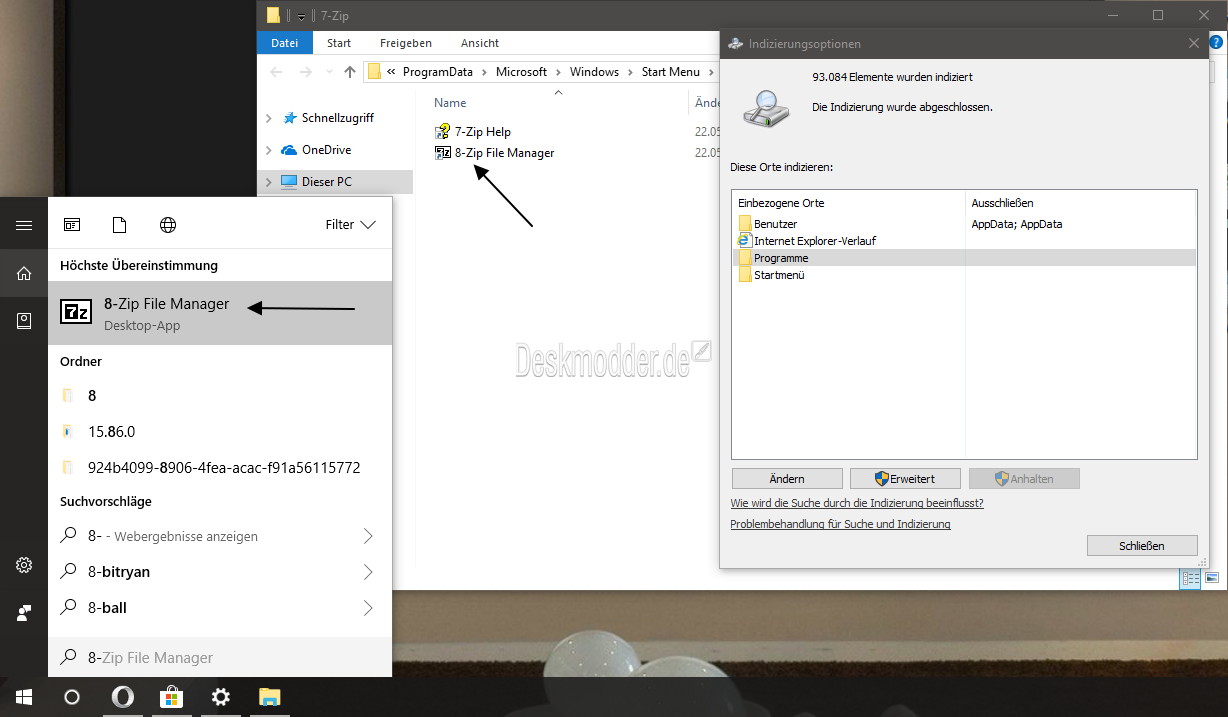Expand Dieser PC in navigation pane
Screen dimensions: 1228x717
point(268,182)
